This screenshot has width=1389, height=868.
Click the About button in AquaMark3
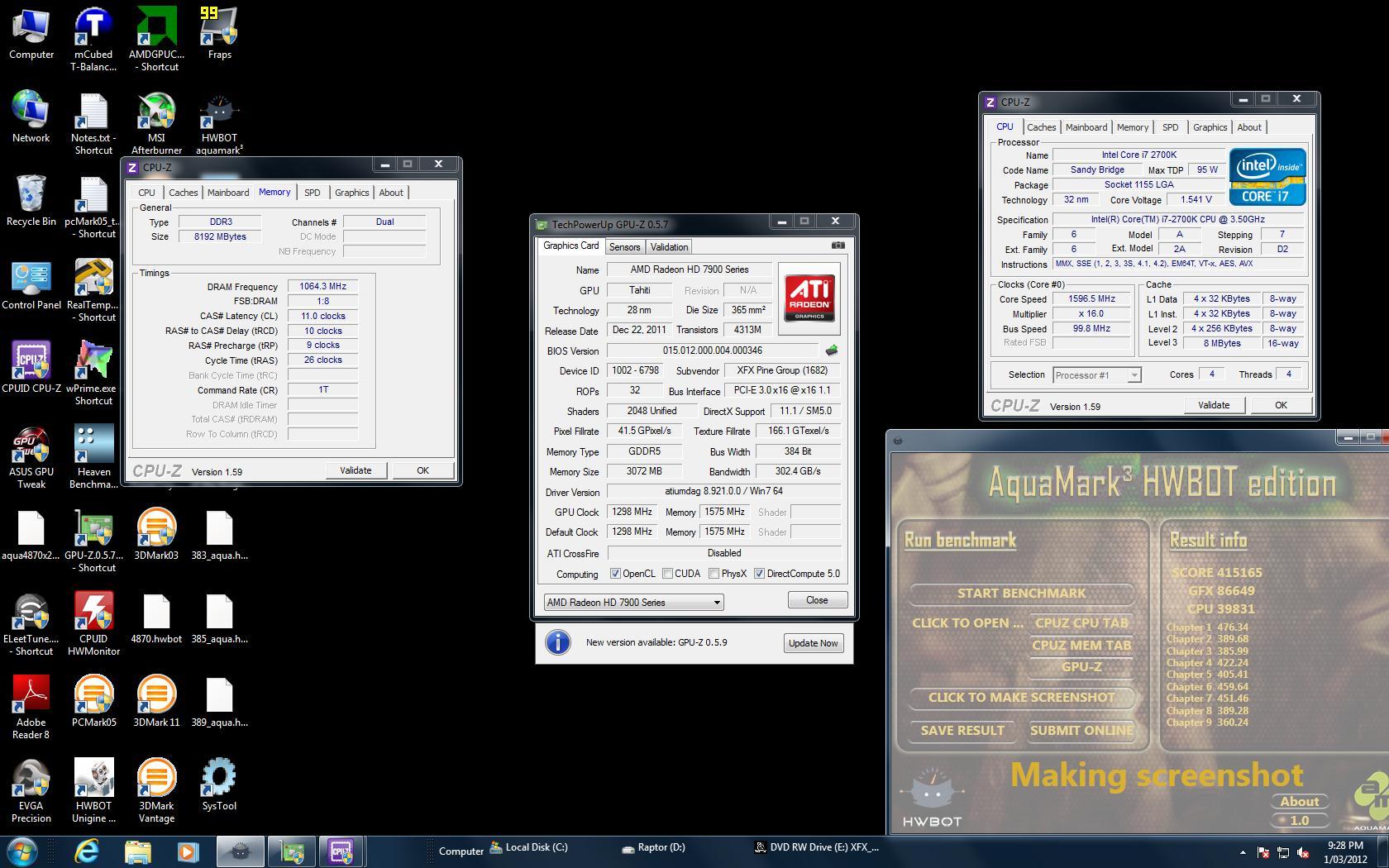(1299, 801)
